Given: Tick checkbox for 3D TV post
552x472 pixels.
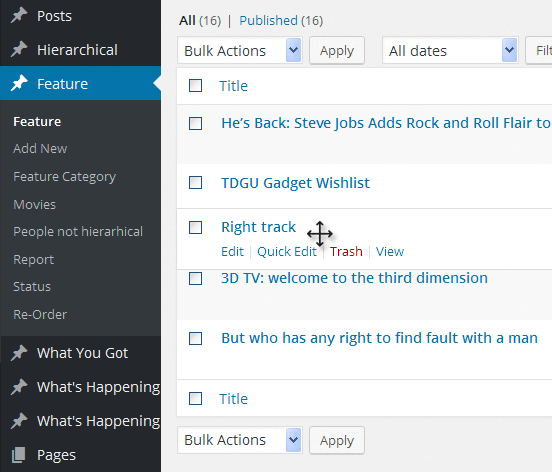Looking at the screenshot, I should click(195, 278).
